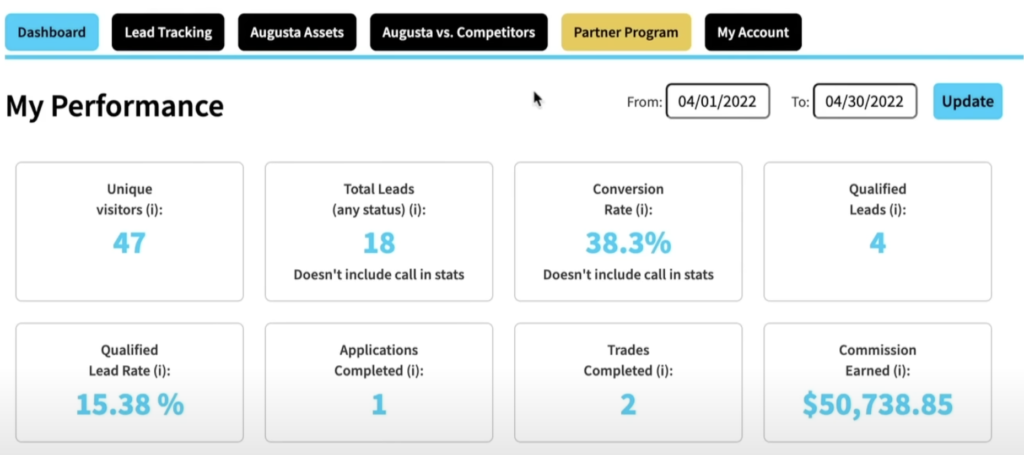
Task: Click info icon on Commission Earned
Action: [902, 371]
